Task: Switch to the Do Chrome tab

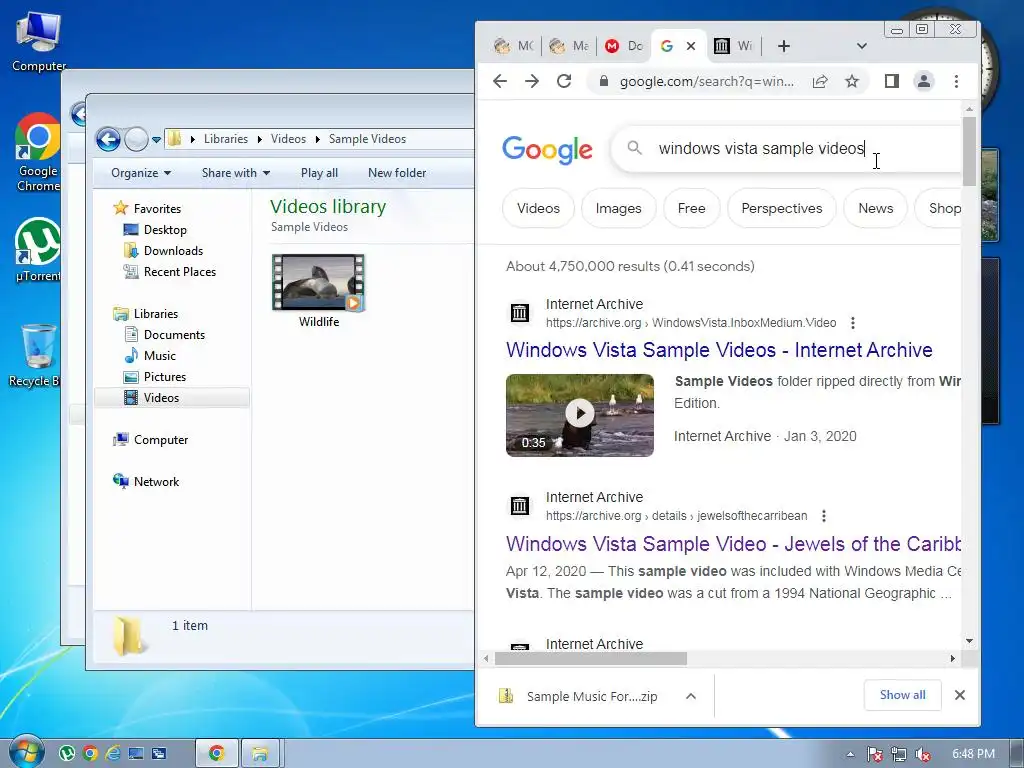Action: [x=624, y=46]
